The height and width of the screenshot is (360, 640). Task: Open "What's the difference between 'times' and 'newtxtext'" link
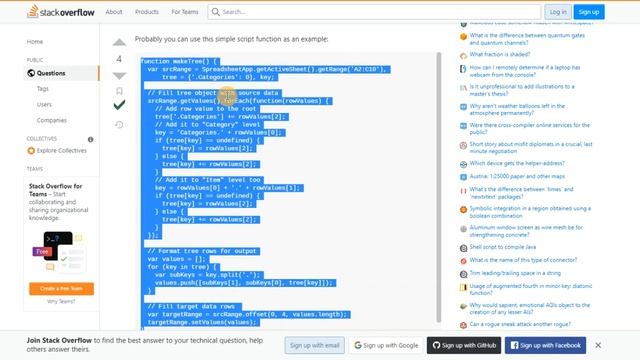click(521, 193)
